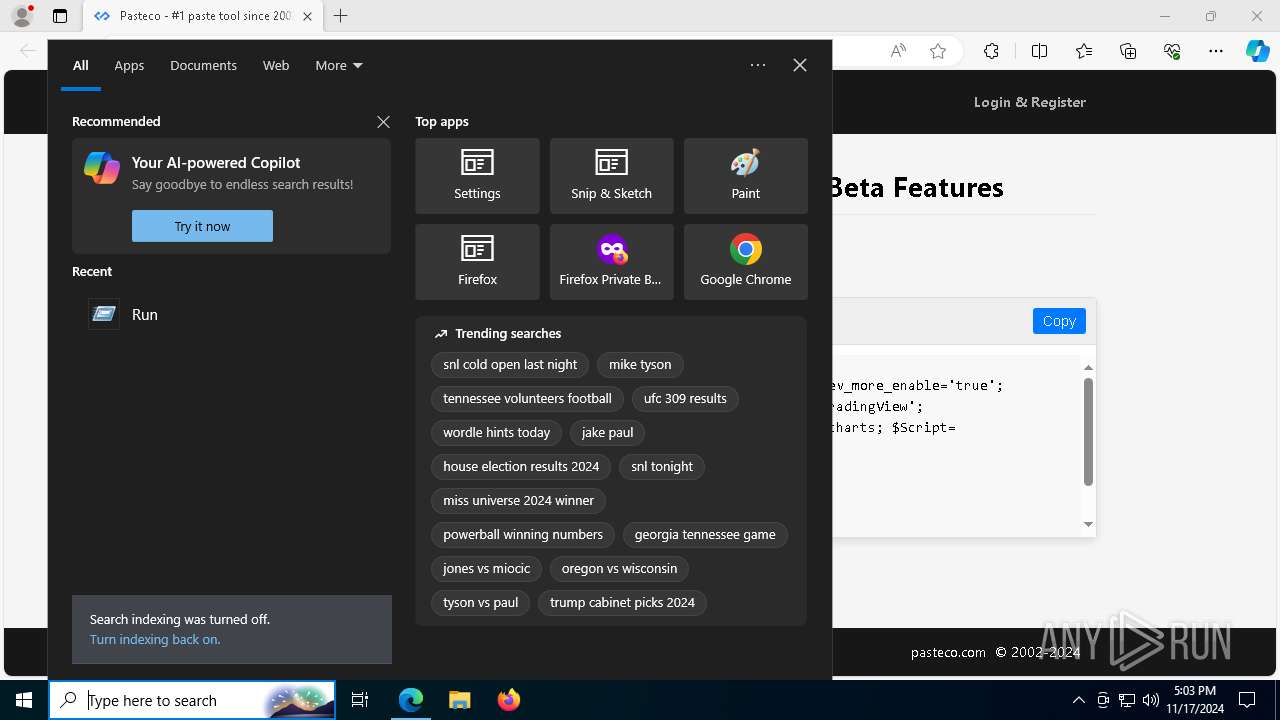Open Edge Favorites list
The height and width of the screenshot is (720, 1280).
pyautogui.click(x=1084, y=51)
